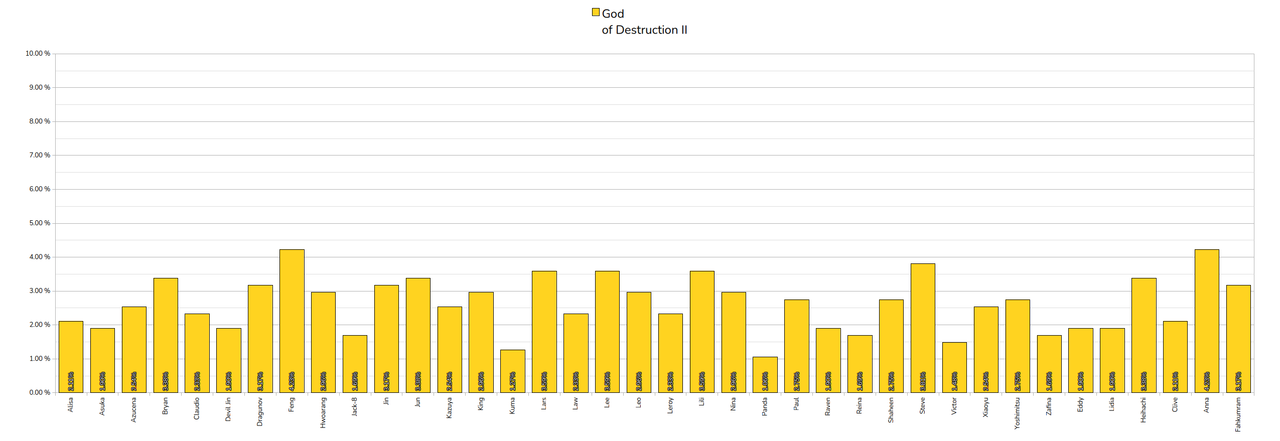Click the 5.00 % y-axis label
The image size is (1280, 441).
pos(39,224)
